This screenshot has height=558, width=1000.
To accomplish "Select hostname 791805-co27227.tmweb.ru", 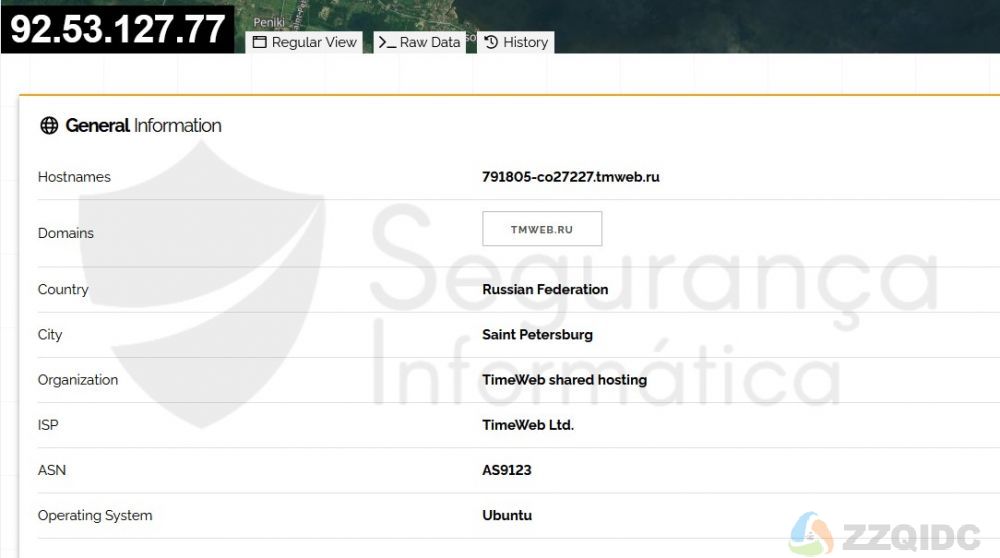I will click(571, 177).
